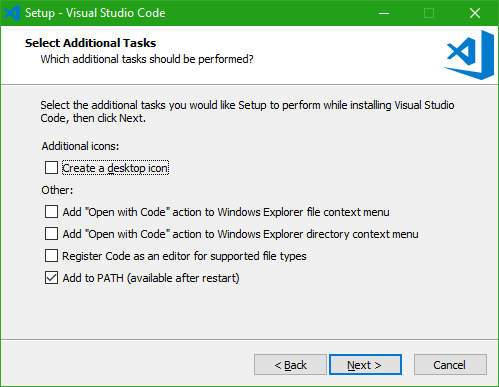Click the dotted-outlined 'Create a desktop icon' label text
499x387 pixels.
pos(115,168)
